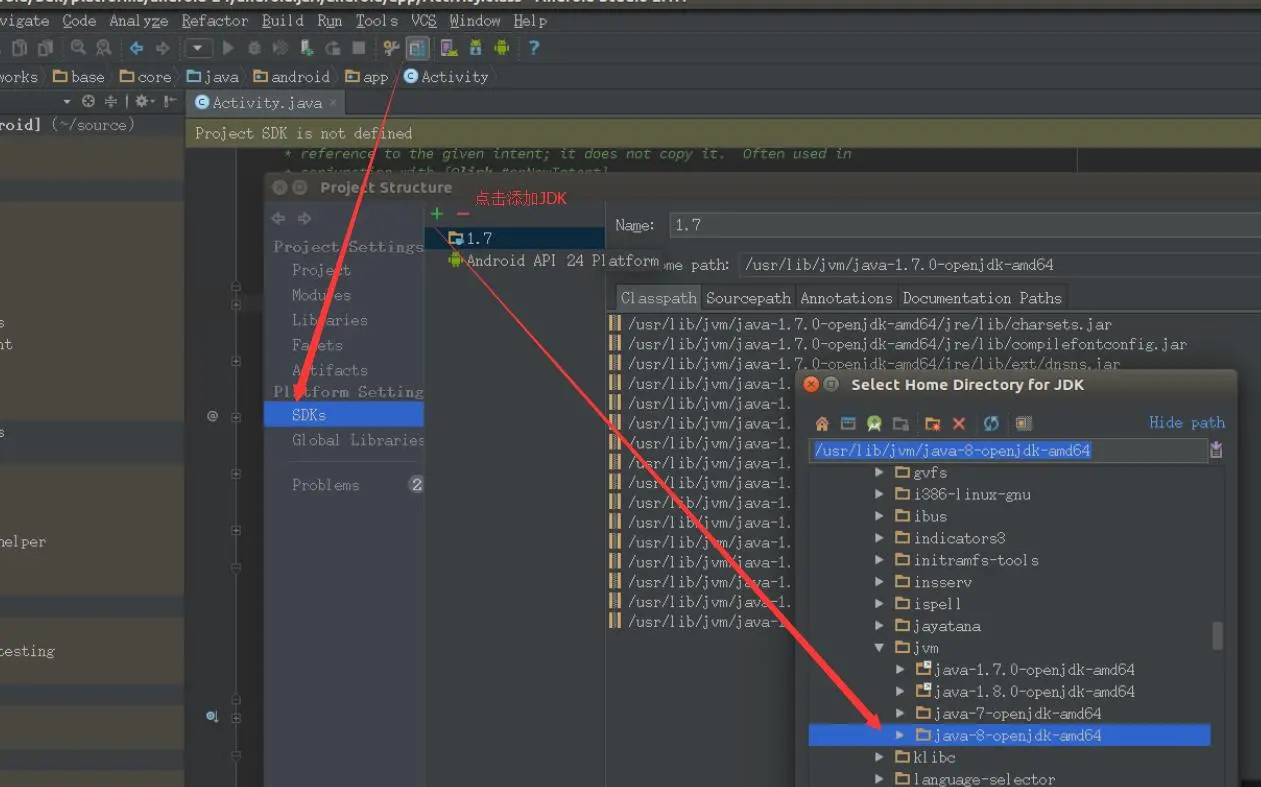Viewport: 1261px width, 787px height.
Task: Switch to the Documentation Paths tab
Action: [x=982, y=298]
